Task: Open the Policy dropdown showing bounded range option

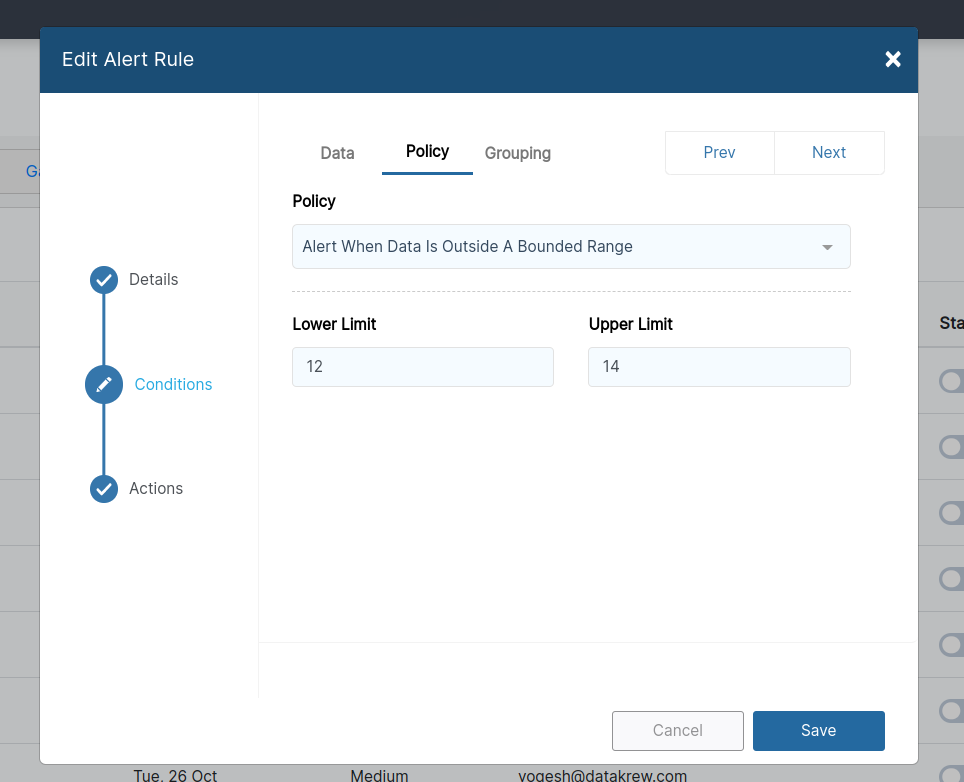Action: point(571,246)
